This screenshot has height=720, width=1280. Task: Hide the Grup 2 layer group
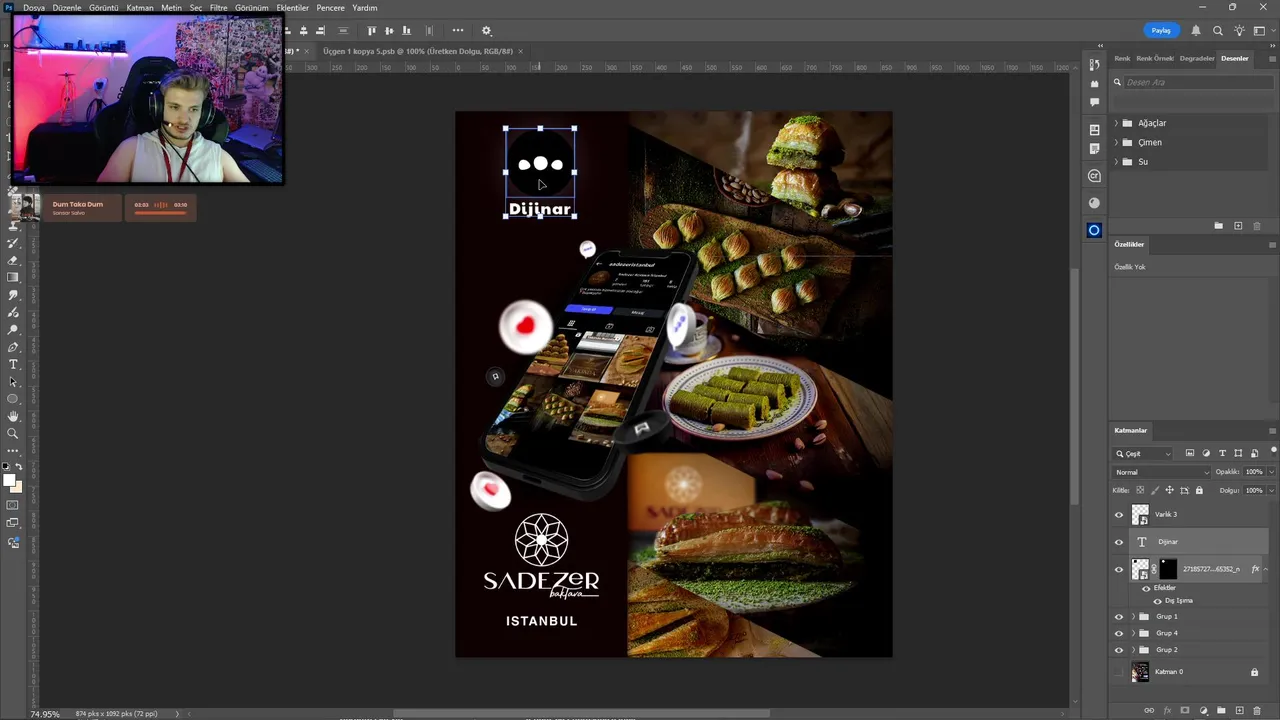pos(1119,650)
